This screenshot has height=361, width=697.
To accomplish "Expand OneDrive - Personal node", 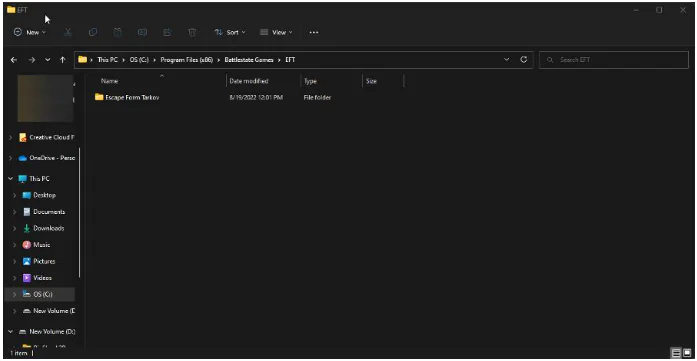I will pyautogui.click(x=11, y=158).
